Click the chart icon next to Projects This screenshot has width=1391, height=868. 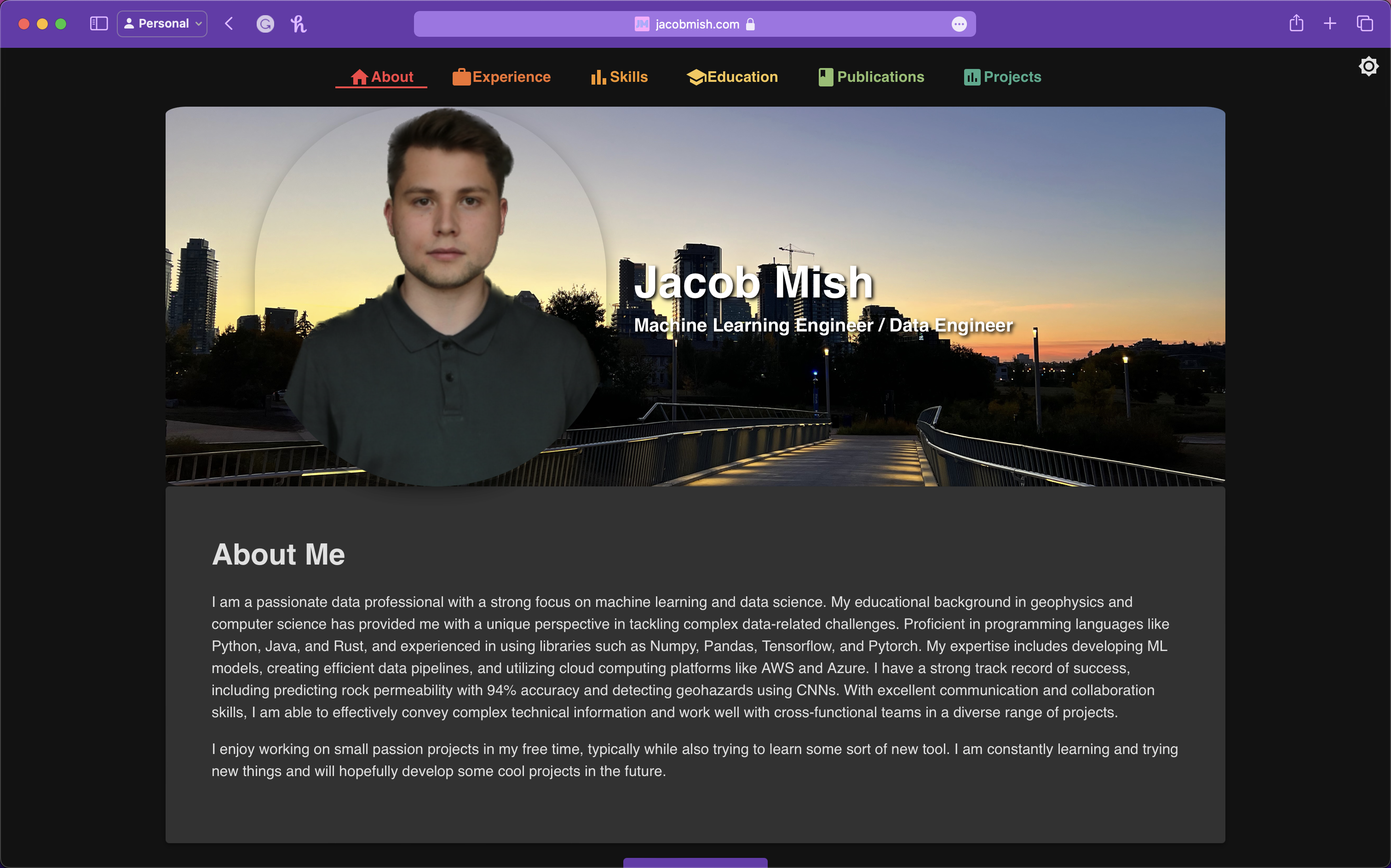[x=972, y=76]
